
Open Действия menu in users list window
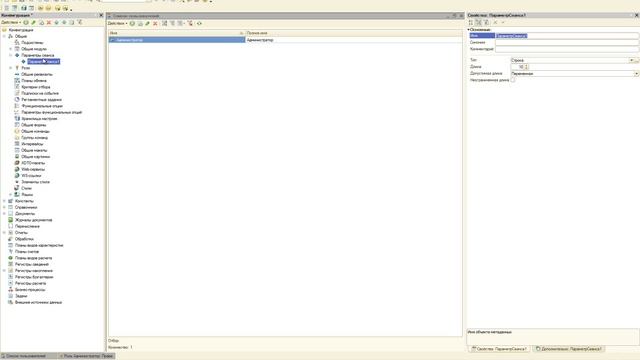[x=118, y=24]
